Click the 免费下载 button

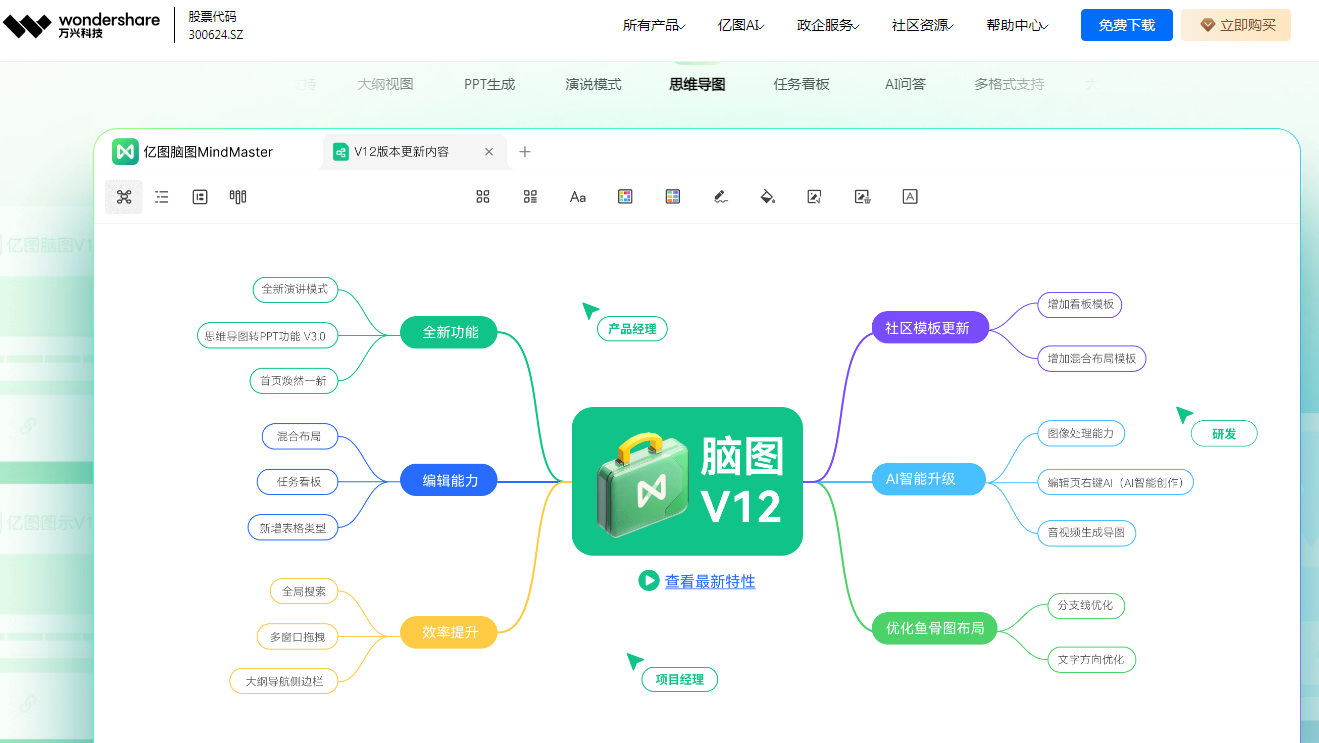click(1127, 25)
